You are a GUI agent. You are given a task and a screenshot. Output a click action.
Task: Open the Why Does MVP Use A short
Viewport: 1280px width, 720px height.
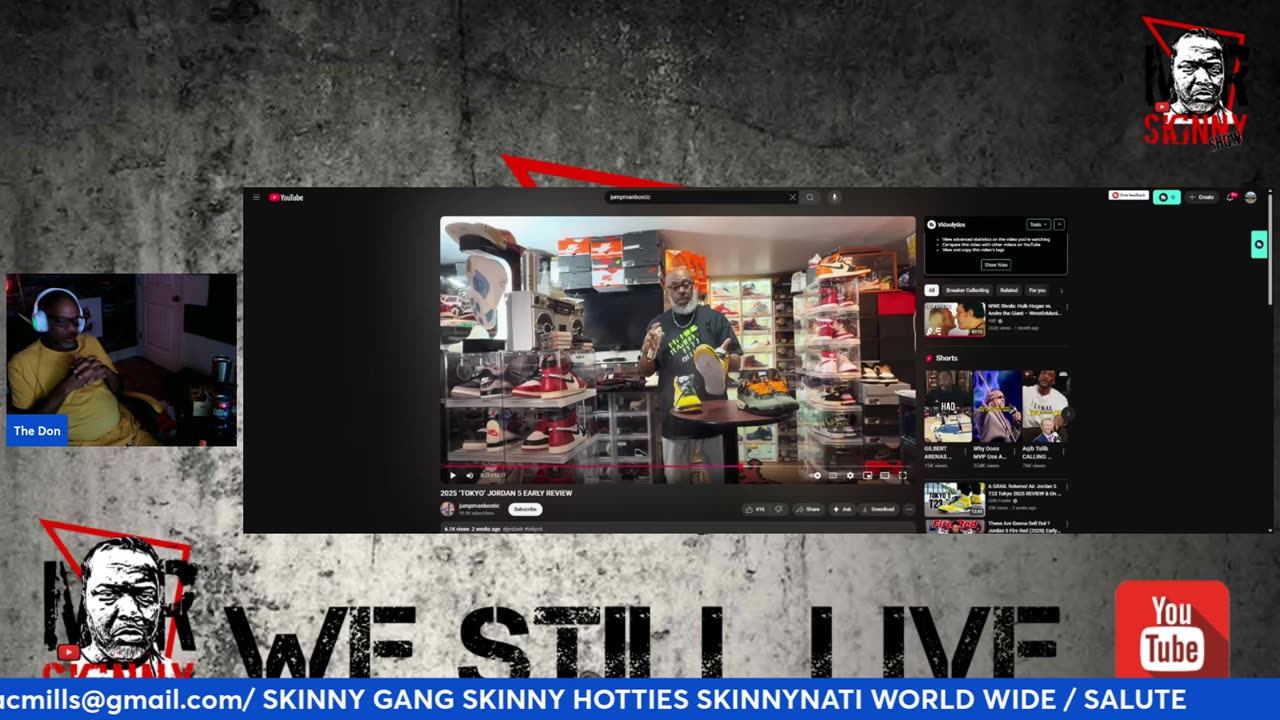997,406
